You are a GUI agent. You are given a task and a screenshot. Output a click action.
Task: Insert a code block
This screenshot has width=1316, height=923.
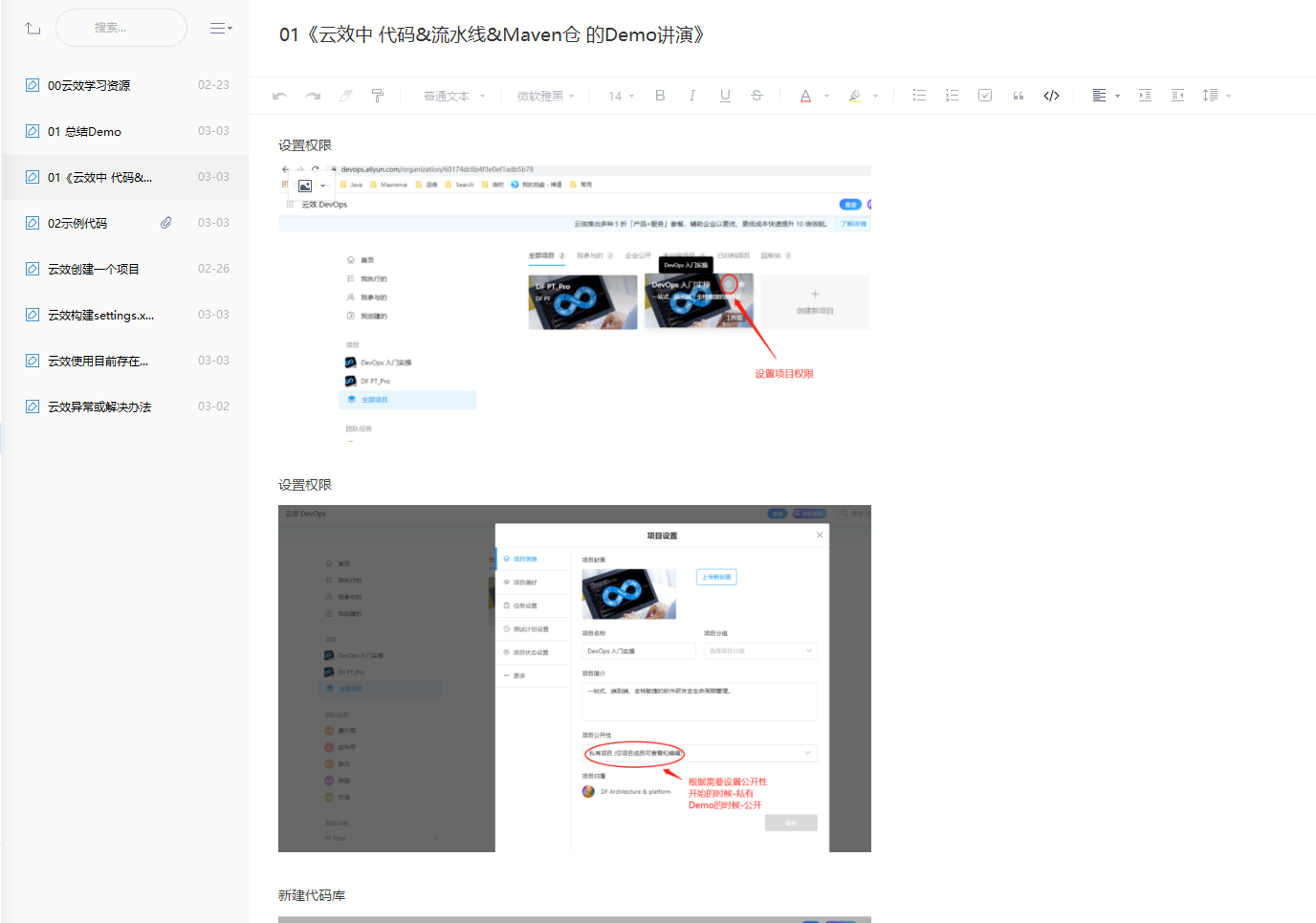coord(1051,96)
